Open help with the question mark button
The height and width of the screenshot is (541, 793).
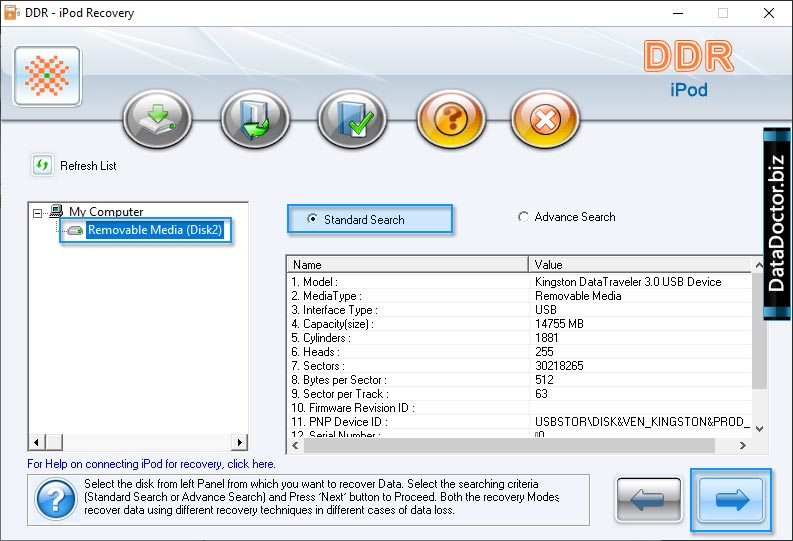point(451,119)
